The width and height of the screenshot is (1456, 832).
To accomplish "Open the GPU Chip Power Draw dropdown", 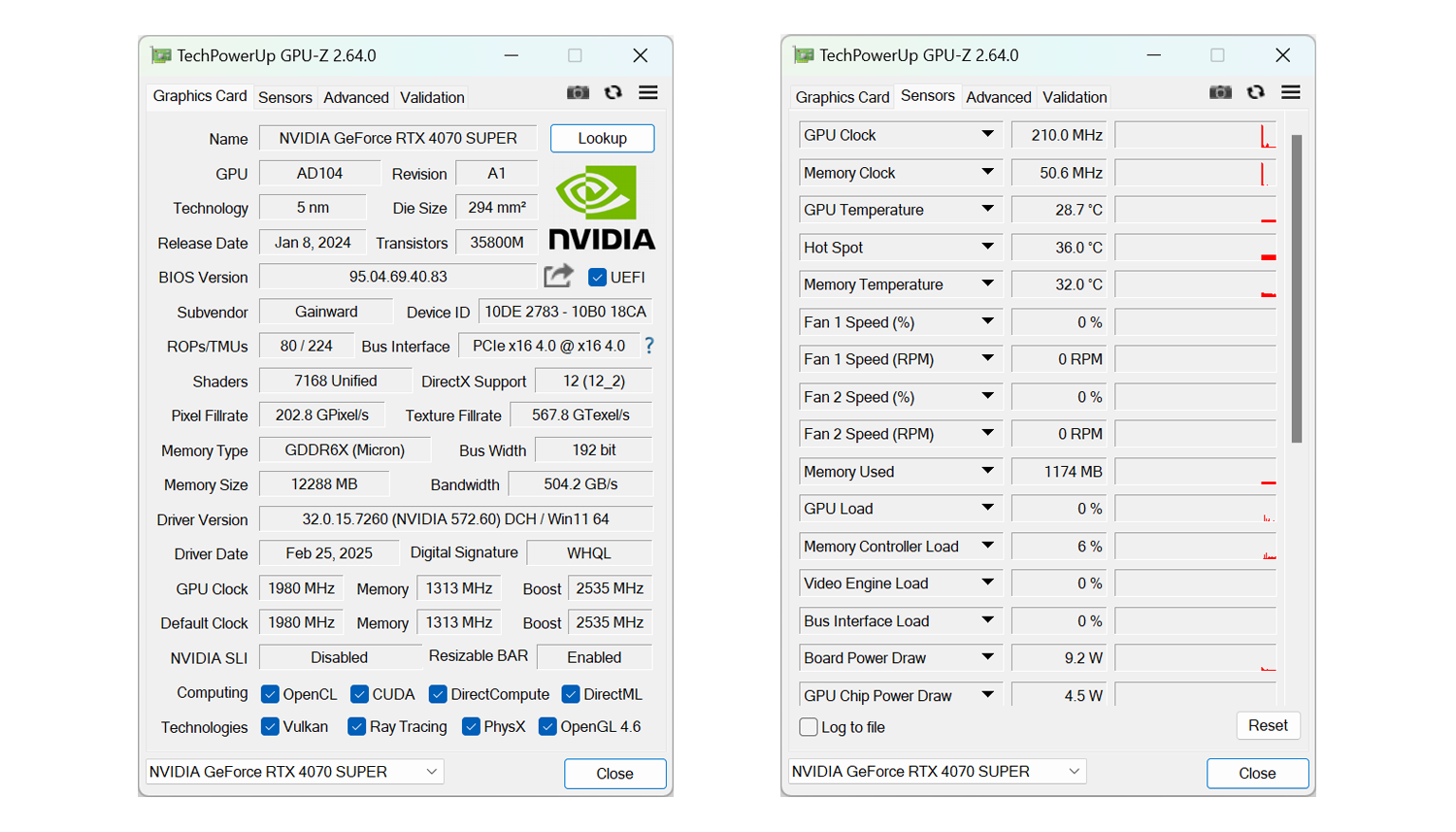I will [987, 695].
